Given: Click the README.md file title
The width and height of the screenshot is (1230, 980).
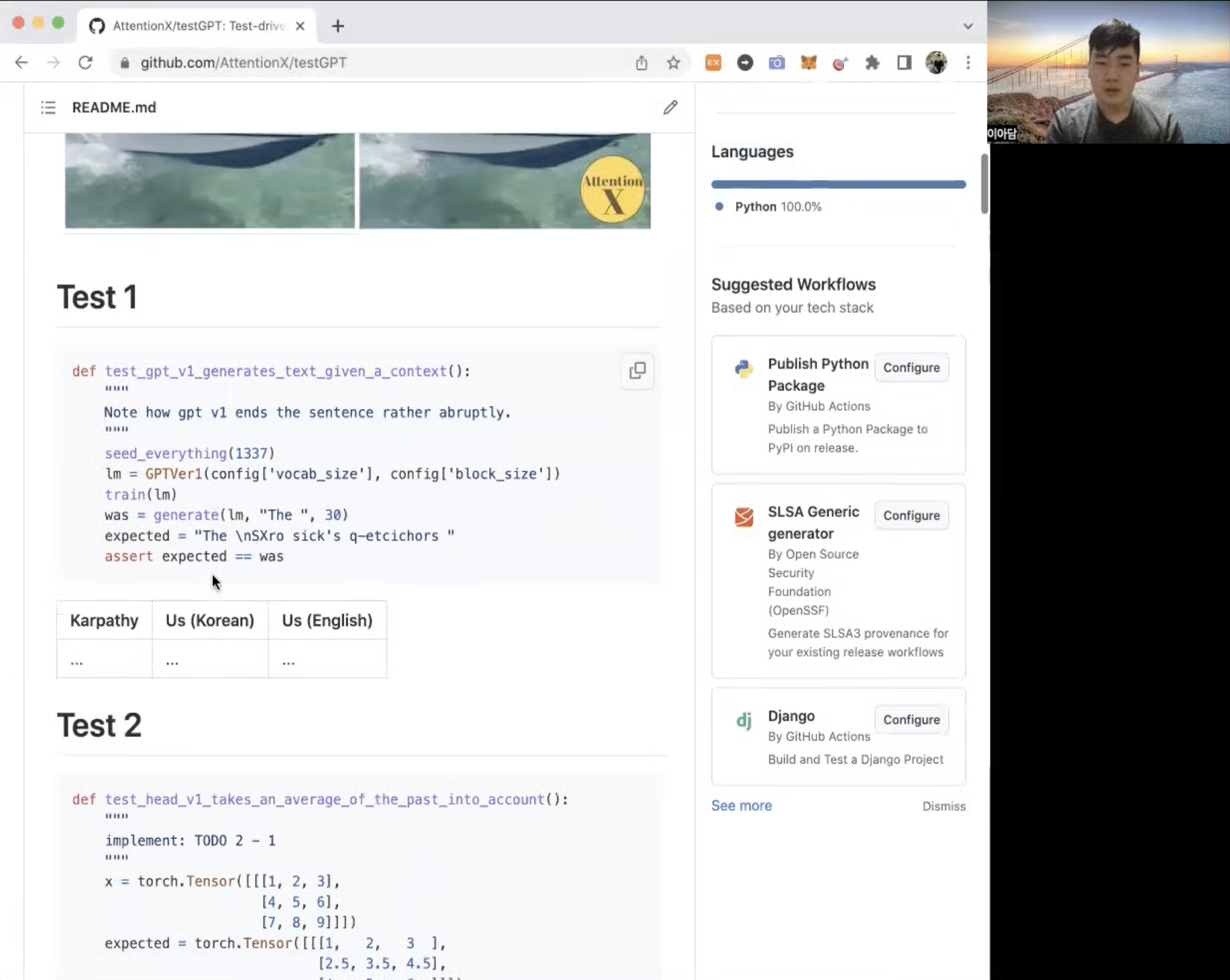Looking at the screenshot, I should (x=114, y=107).
